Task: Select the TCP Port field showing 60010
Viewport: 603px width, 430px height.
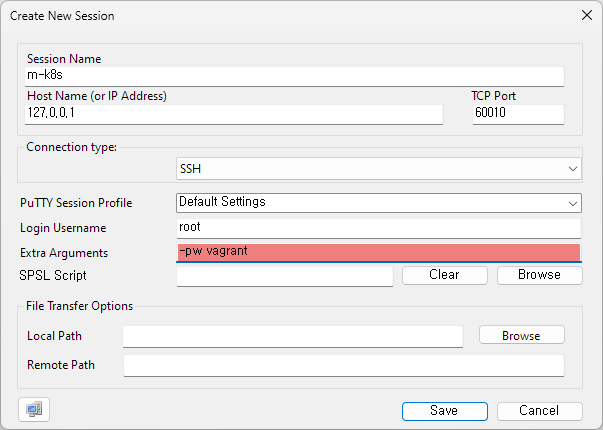Action: 518,114
